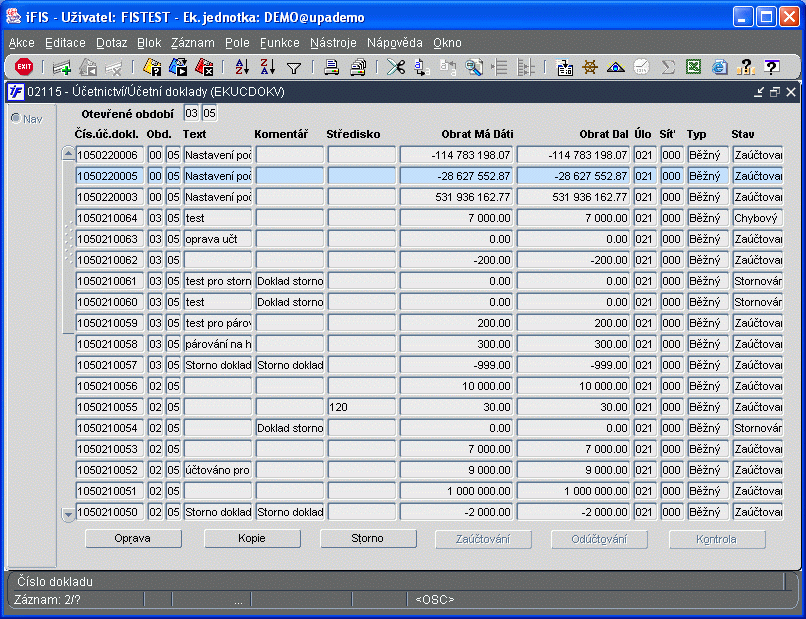806x619 pixels.
Task: Click the question mark with blocks icon
Action: tap(745, 67)
